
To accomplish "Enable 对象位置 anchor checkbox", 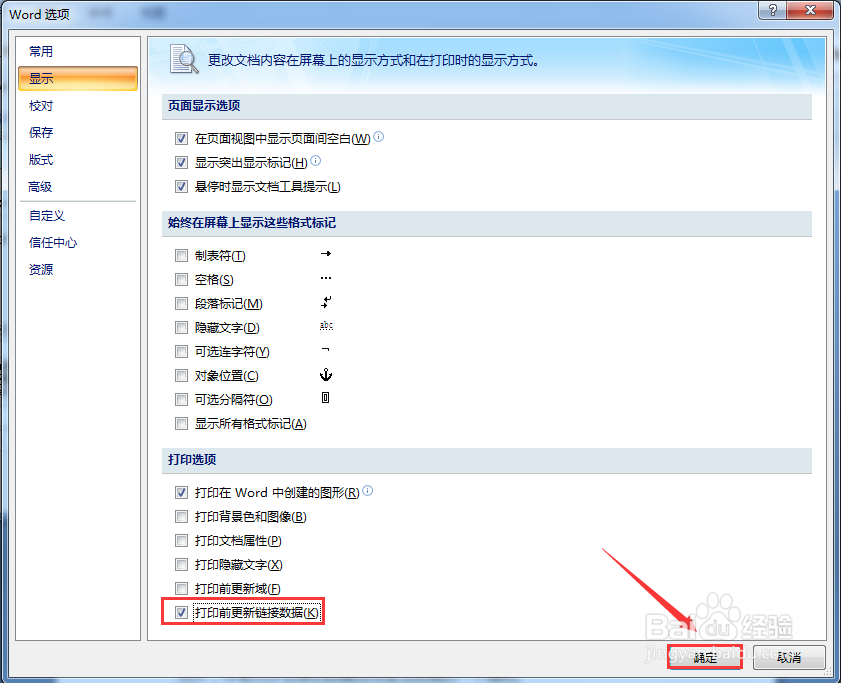I will click(x=181, y=376).
